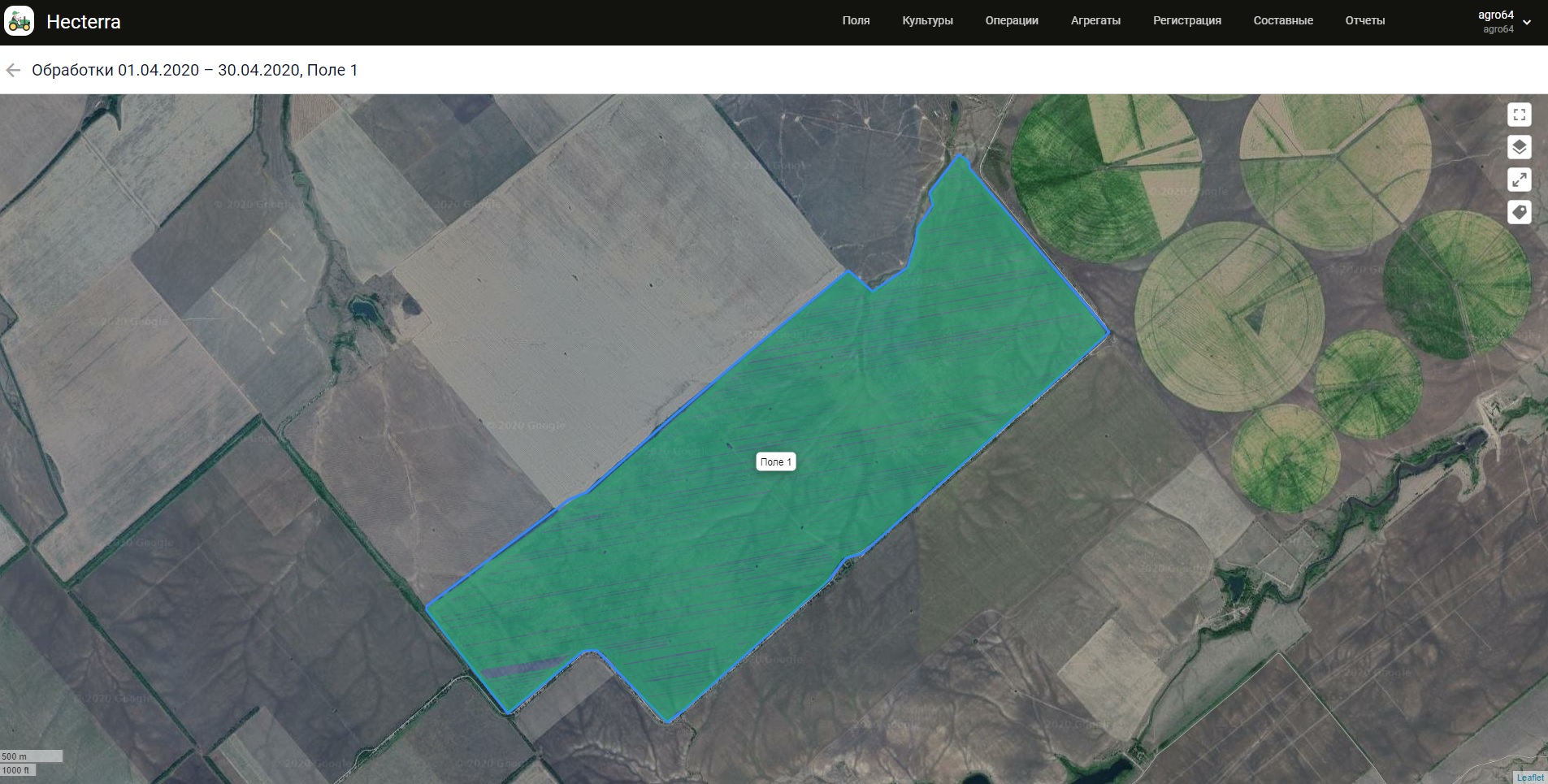Click the Hecterra brand name
The height and width of the screenshot is (784, 1548).
click(84, 22)
